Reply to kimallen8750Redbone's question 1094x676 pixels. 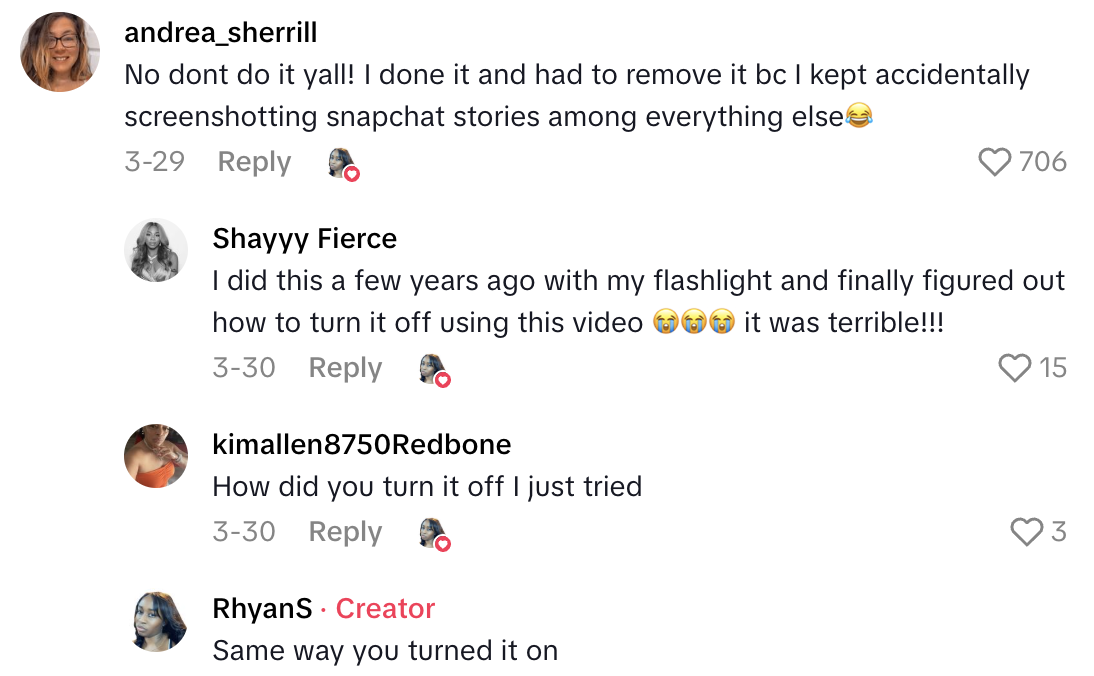click(345, 532)
